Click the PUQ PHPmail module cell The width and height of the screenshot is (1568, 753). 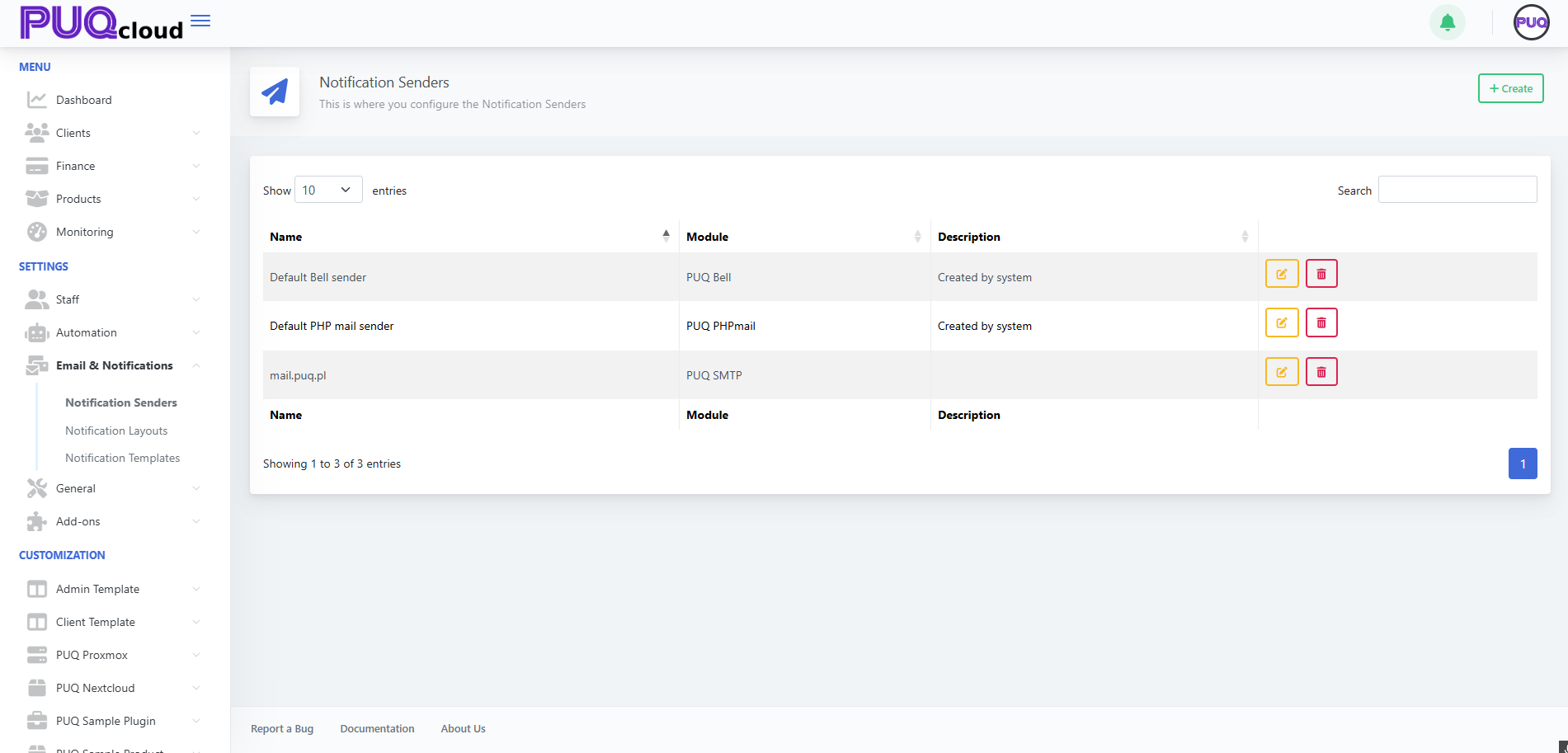click(804, 326)
